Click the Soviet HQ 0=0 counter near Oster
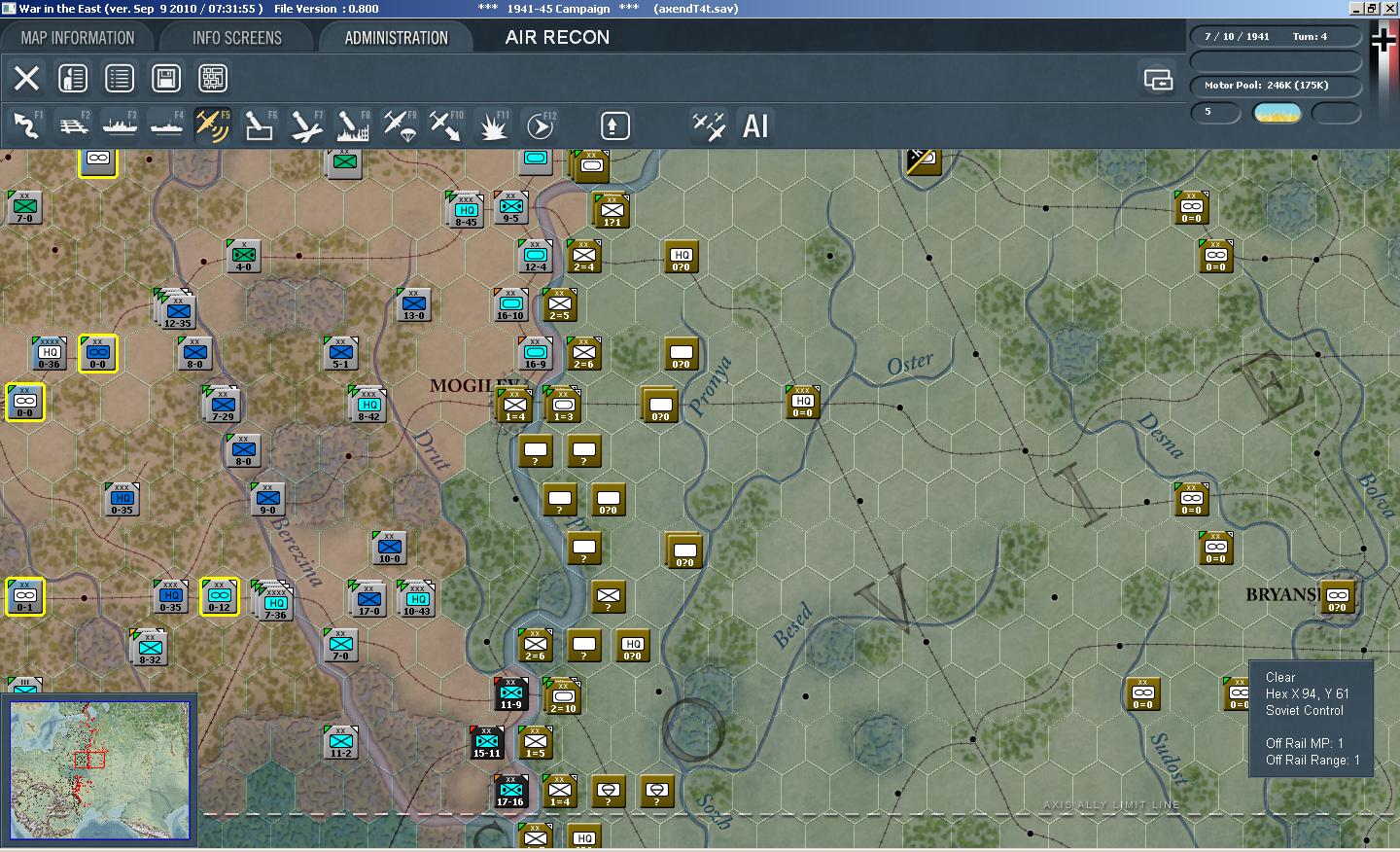 click(803, 403)
